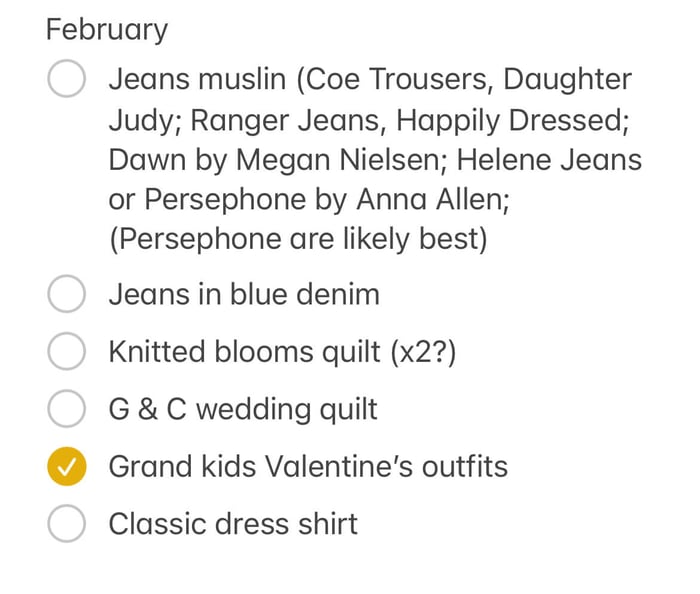
Task: Mark Jeans in blue denim as done
Action: click(67, 294)
